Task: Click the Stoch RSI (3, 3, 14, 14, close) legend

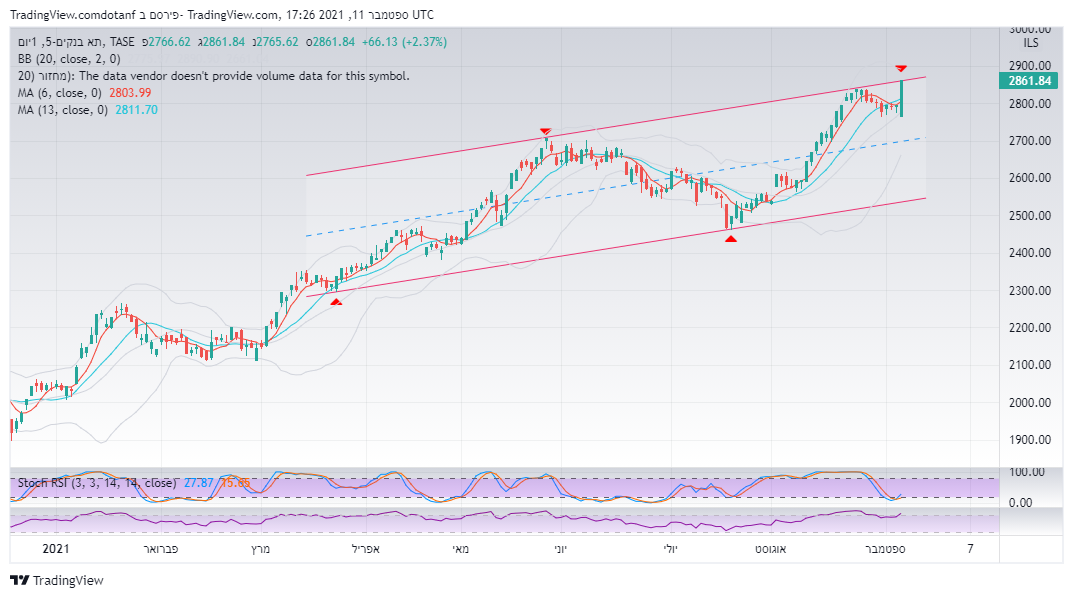Action: [96, 483]
